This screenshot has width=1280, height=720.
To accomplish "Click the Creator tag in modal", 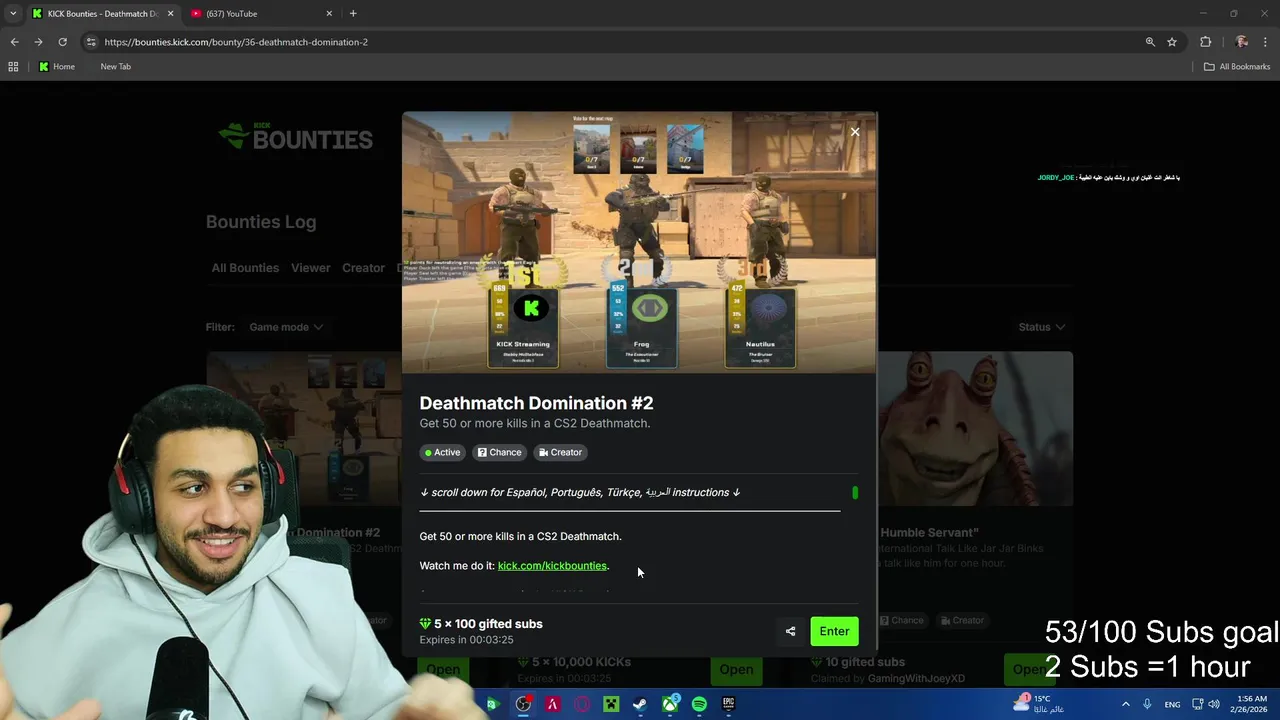I will coord(560,452).
